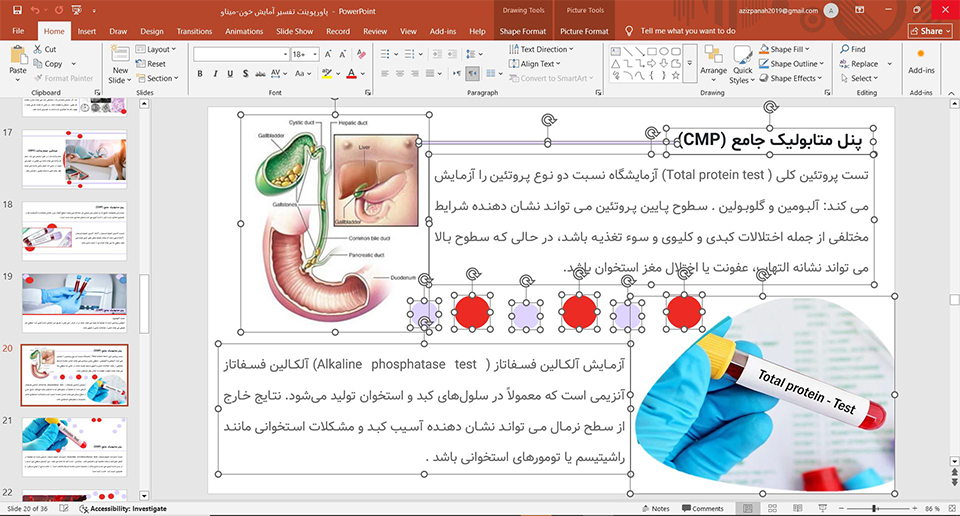The height and width of the screenshot is (516, 960).
Task: Click the Undo arrow icon
Action: (35, 10)
